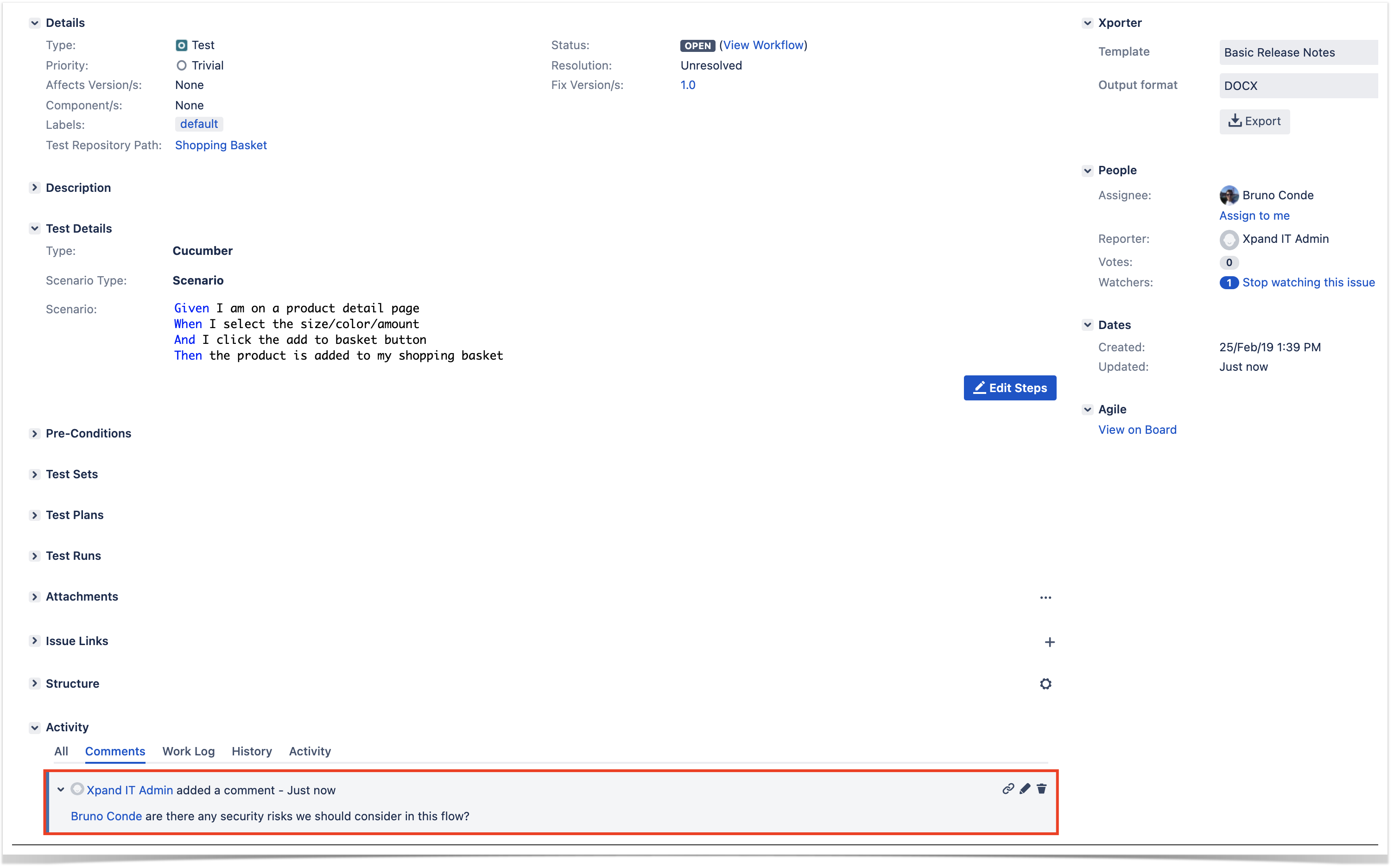The width and height of the screenshot is (1394, 868).
Task: Open the Output format dropdown (DOCX)
Action: 1298,86
